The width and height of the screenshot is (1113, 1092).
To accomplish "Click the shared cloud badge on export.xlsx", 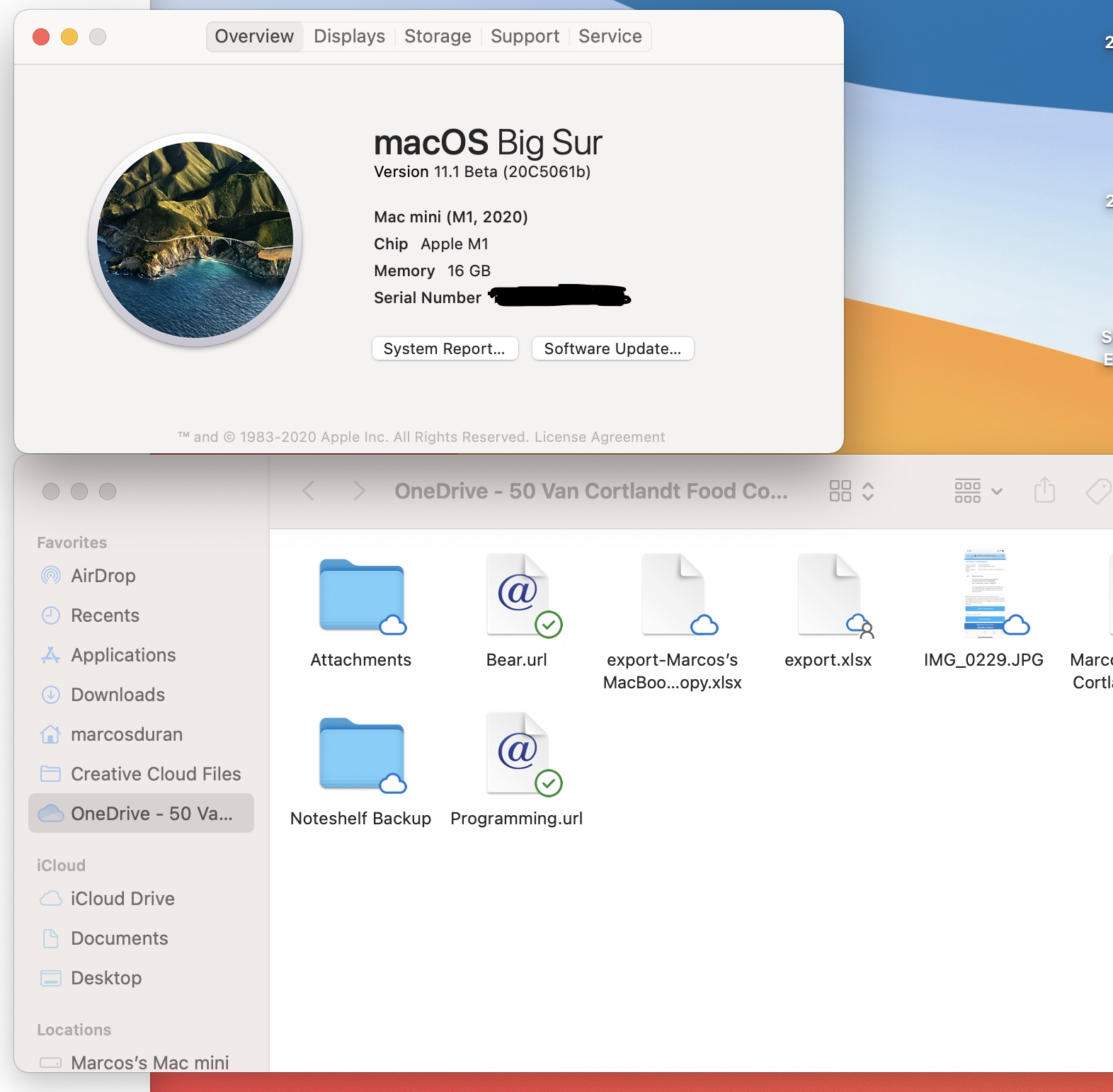I will click(860, 625).
